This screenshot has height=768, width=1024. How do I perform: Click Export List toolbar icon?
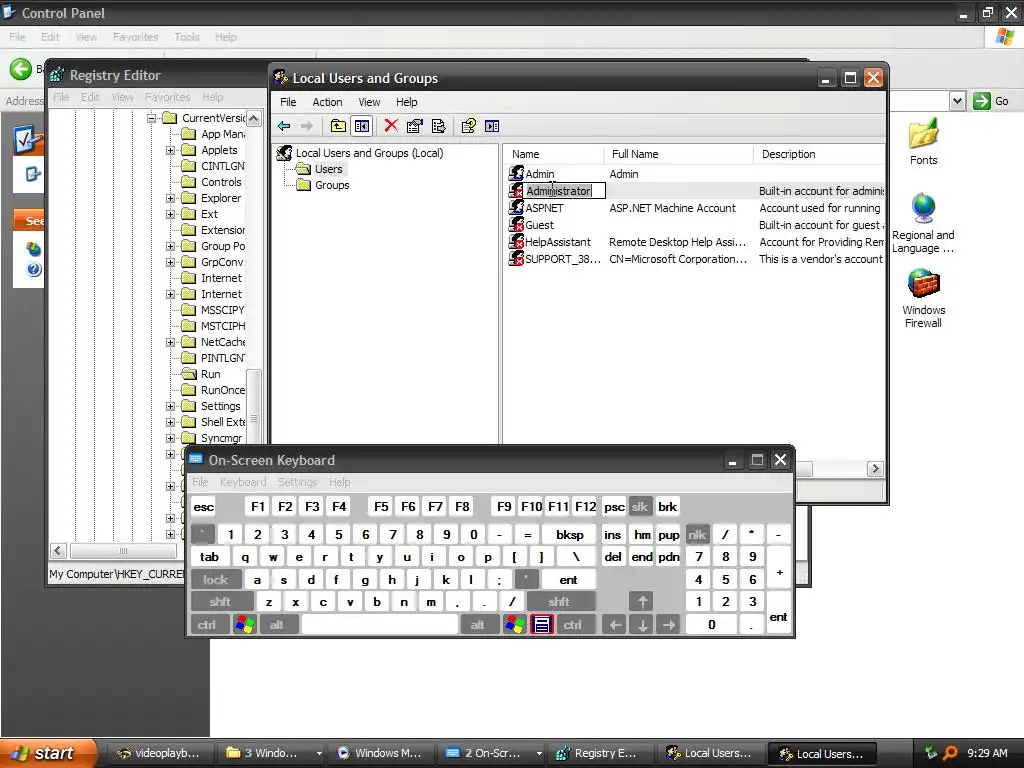pos(439,126)
